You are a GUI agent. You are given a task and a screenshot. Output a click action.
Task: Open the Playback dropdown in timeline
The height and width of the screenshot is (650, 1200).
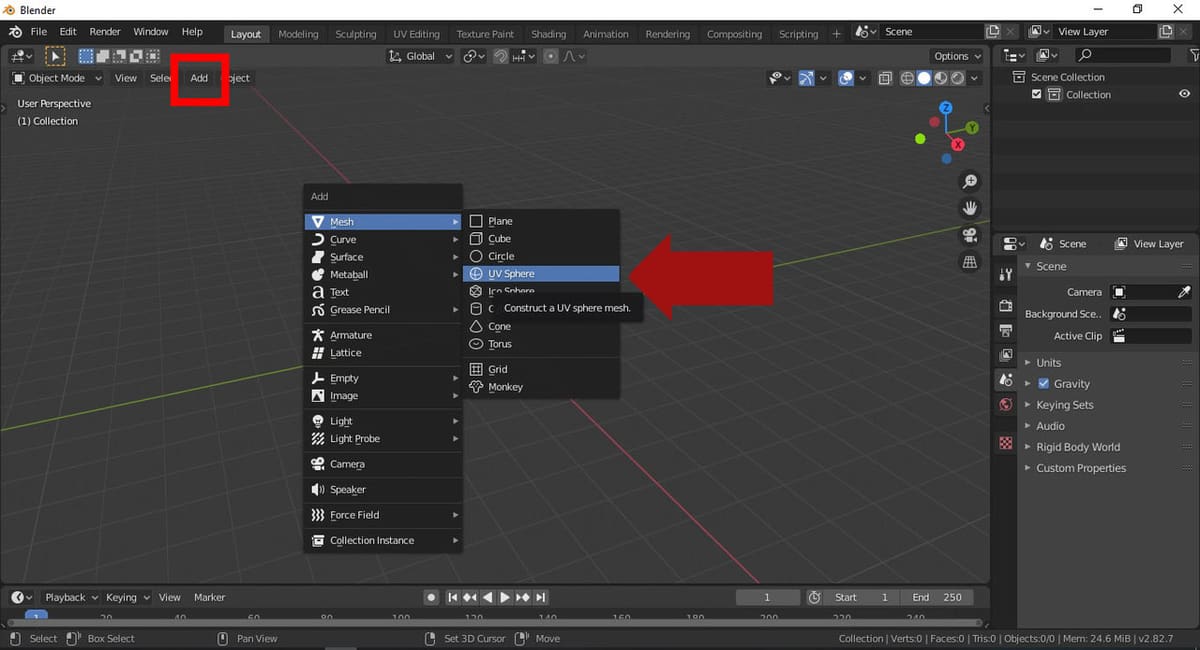click(x=69, y=597)
